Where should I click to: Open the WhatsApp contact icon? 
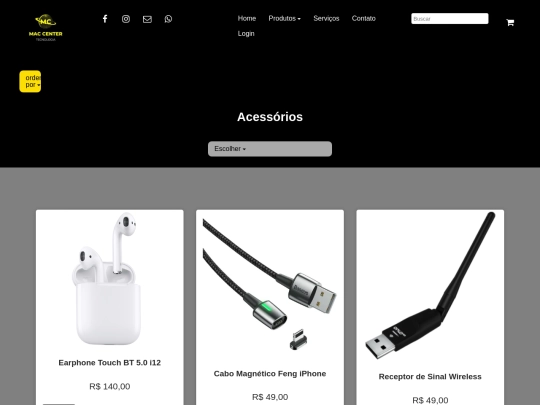tap(168, 19)
